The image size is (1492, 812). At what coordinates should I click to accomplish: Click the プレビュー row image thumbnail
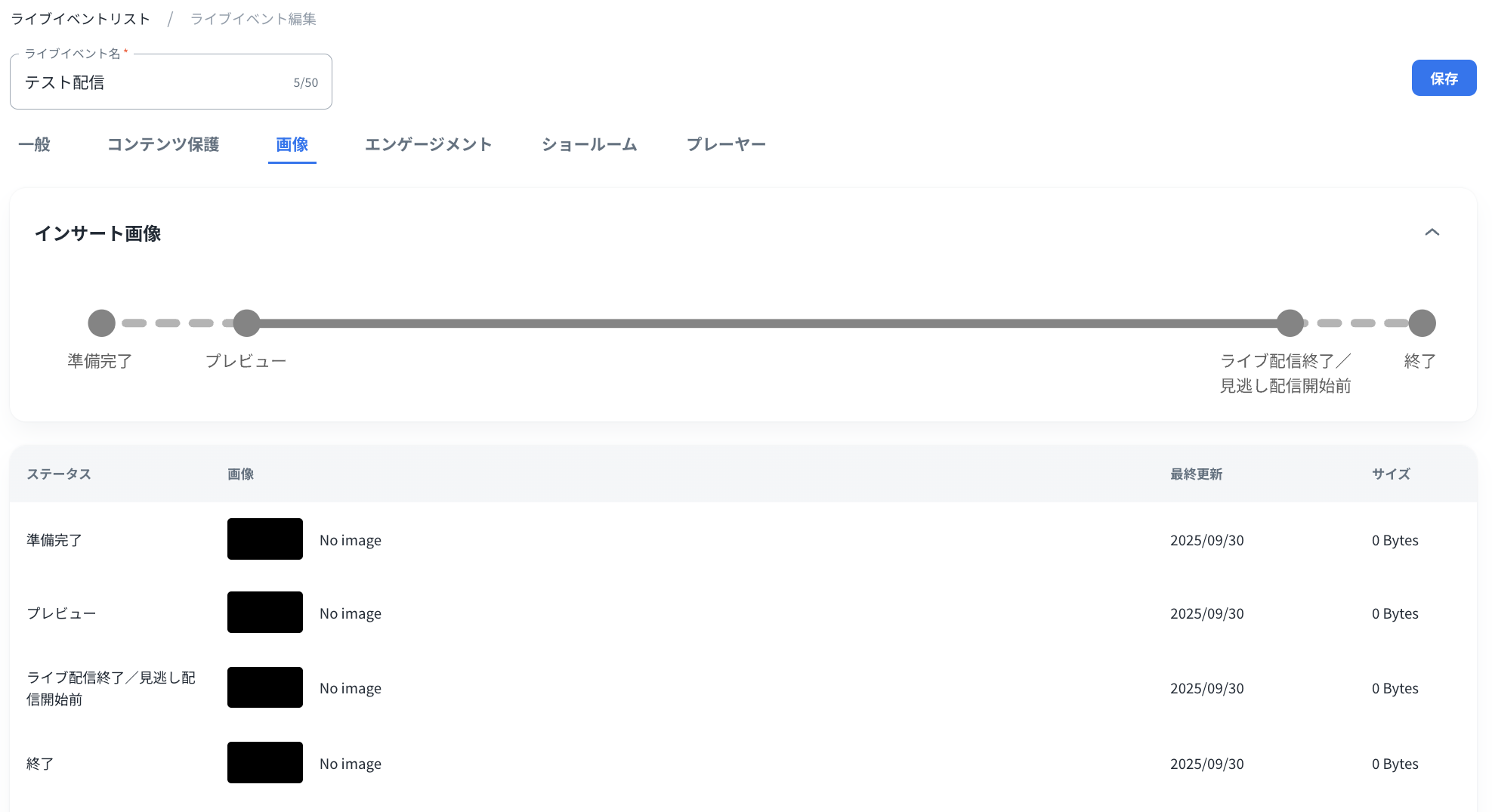tap(265, 613)
